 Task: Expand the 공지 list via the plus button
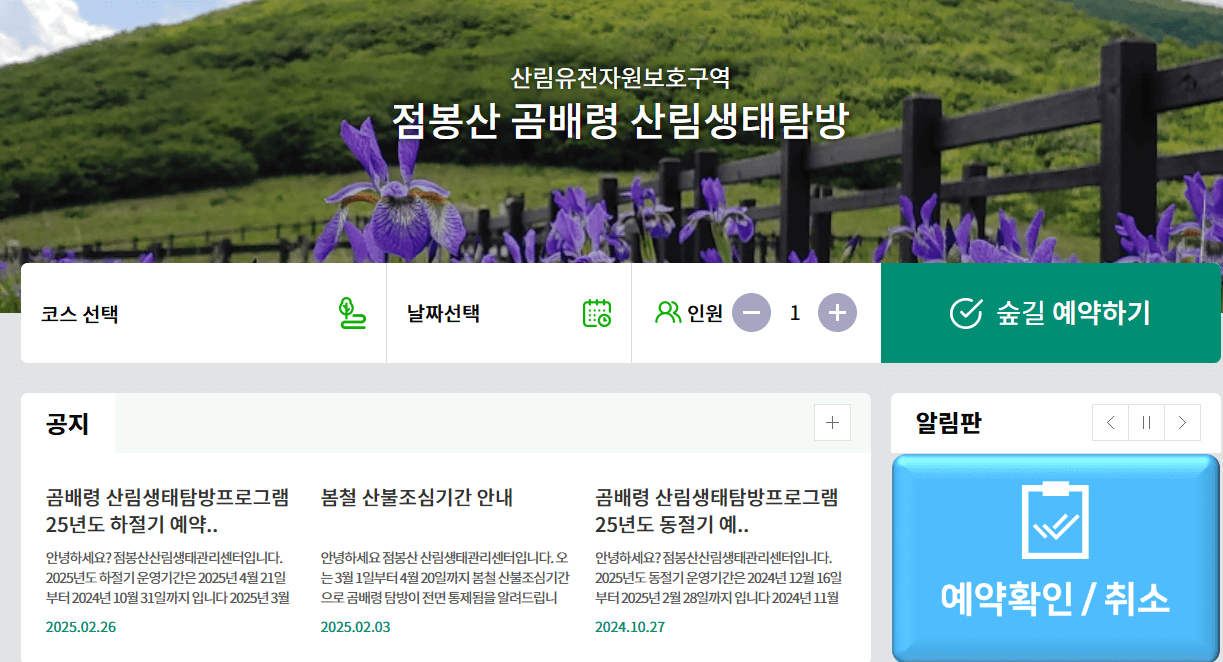(x=831, y=423)
